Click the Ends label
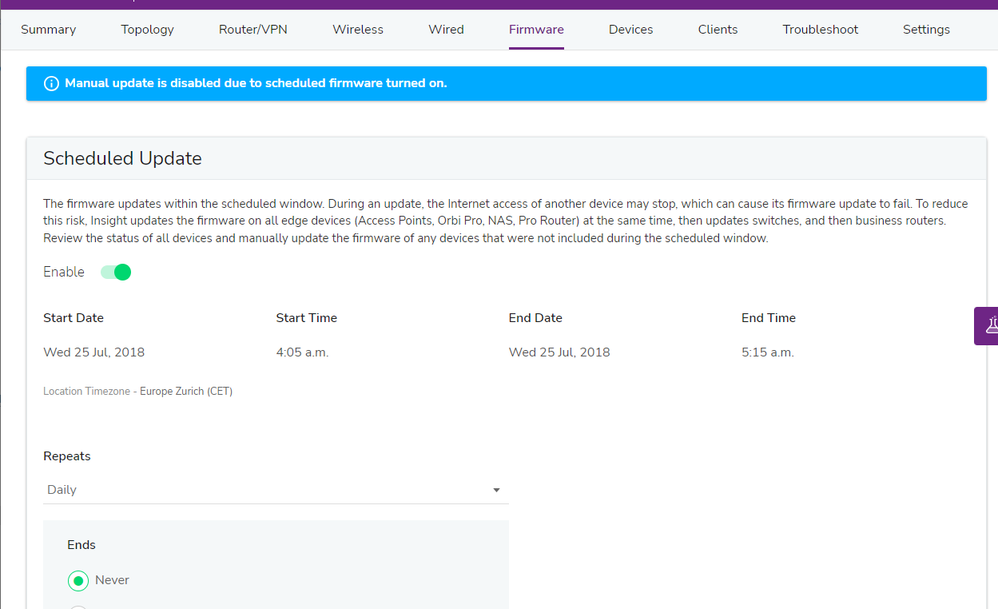 tap(81, 545)
